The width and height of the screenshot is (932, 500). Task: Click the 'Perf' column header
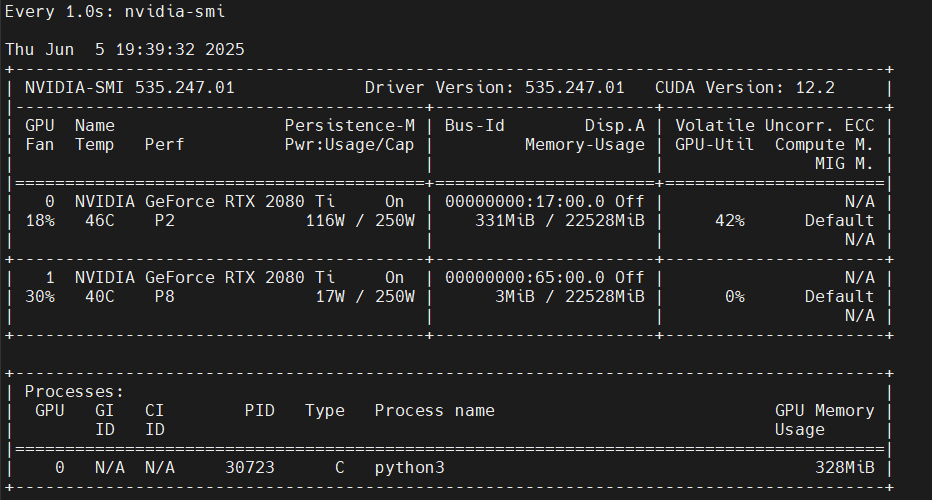click(x=165, y=145)
